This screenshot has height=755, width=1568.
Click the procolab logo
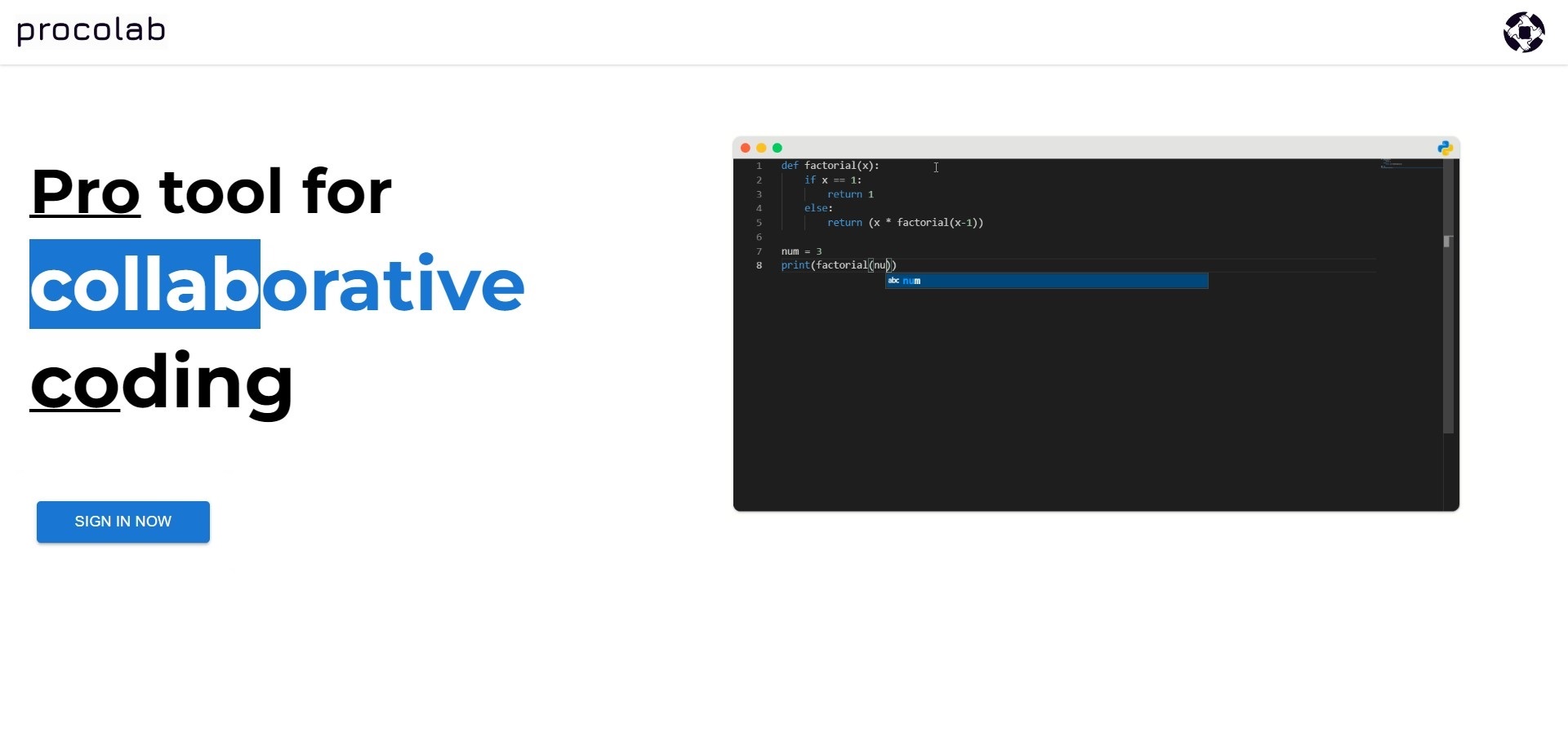(x=90, y=31)
